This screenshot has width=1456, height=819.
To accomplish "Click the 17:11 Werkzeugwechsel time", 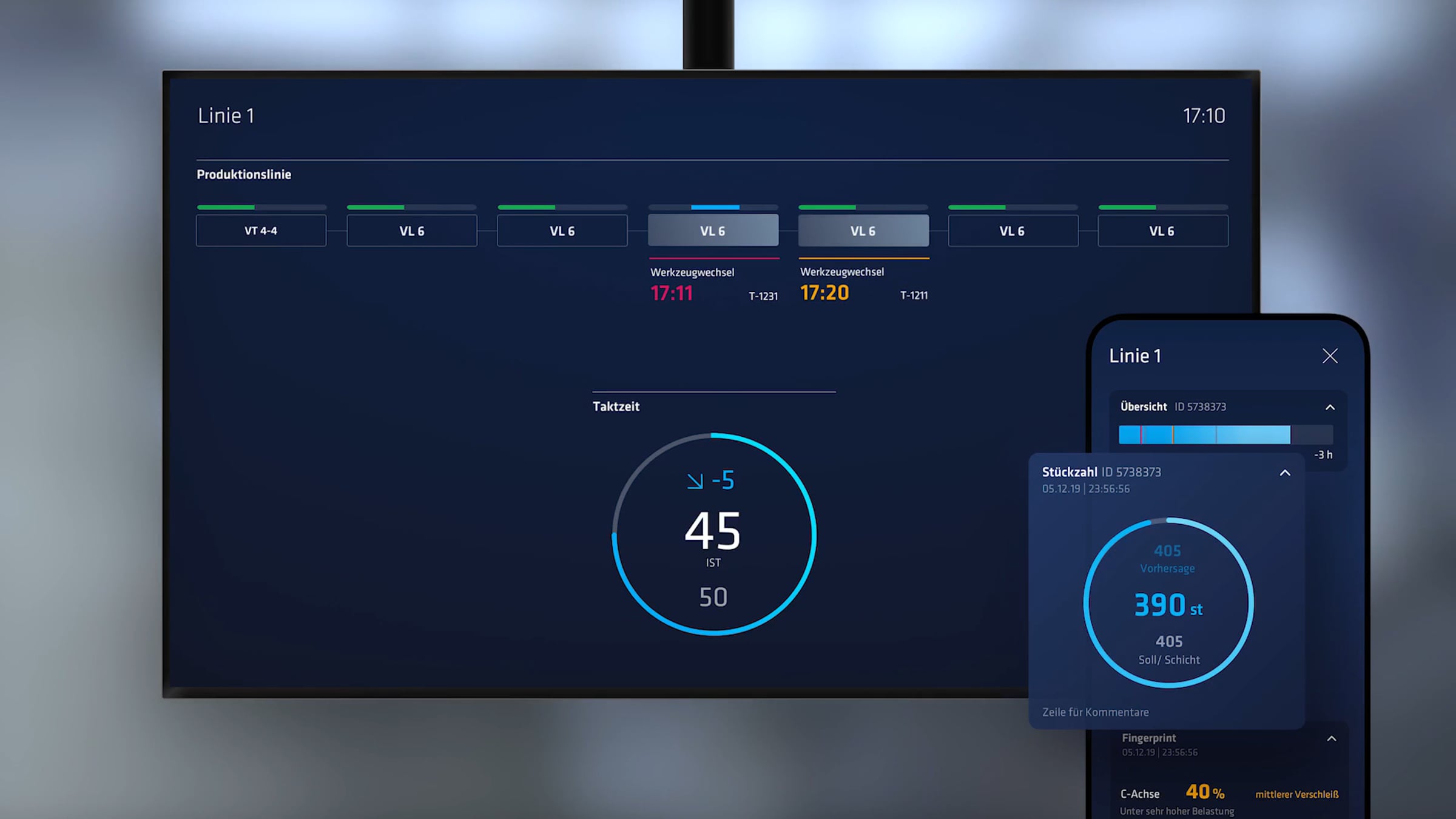I will point(671,294).
